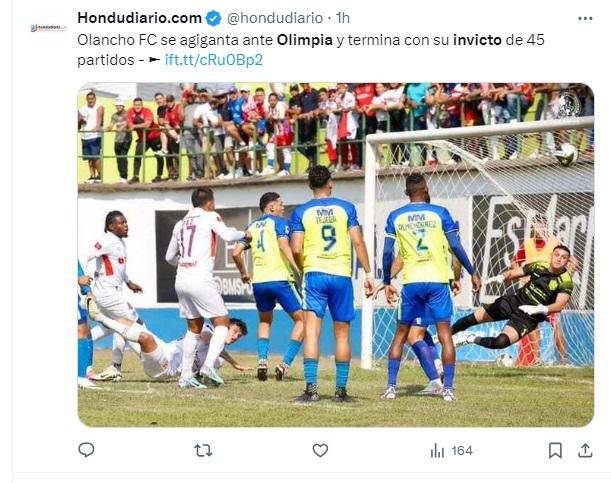Click the view count number 164

pos(462,451)
